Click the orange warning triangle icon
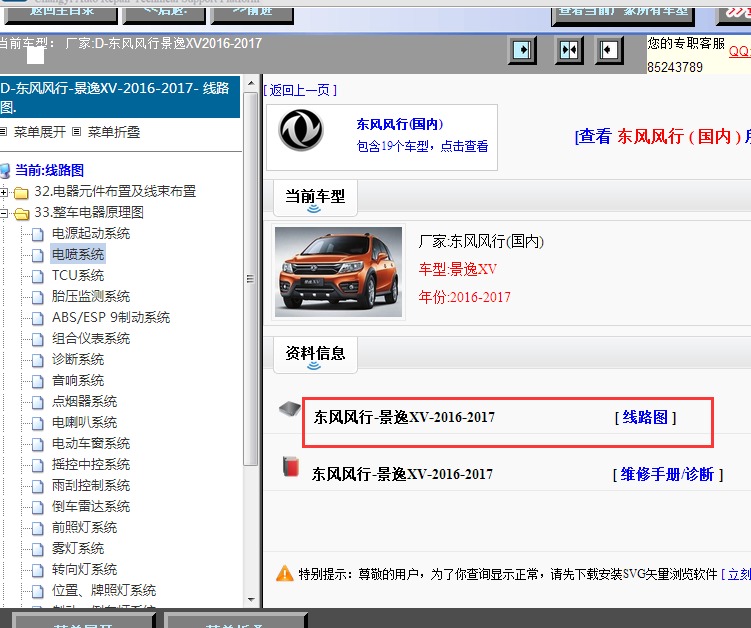 (284, 573)
